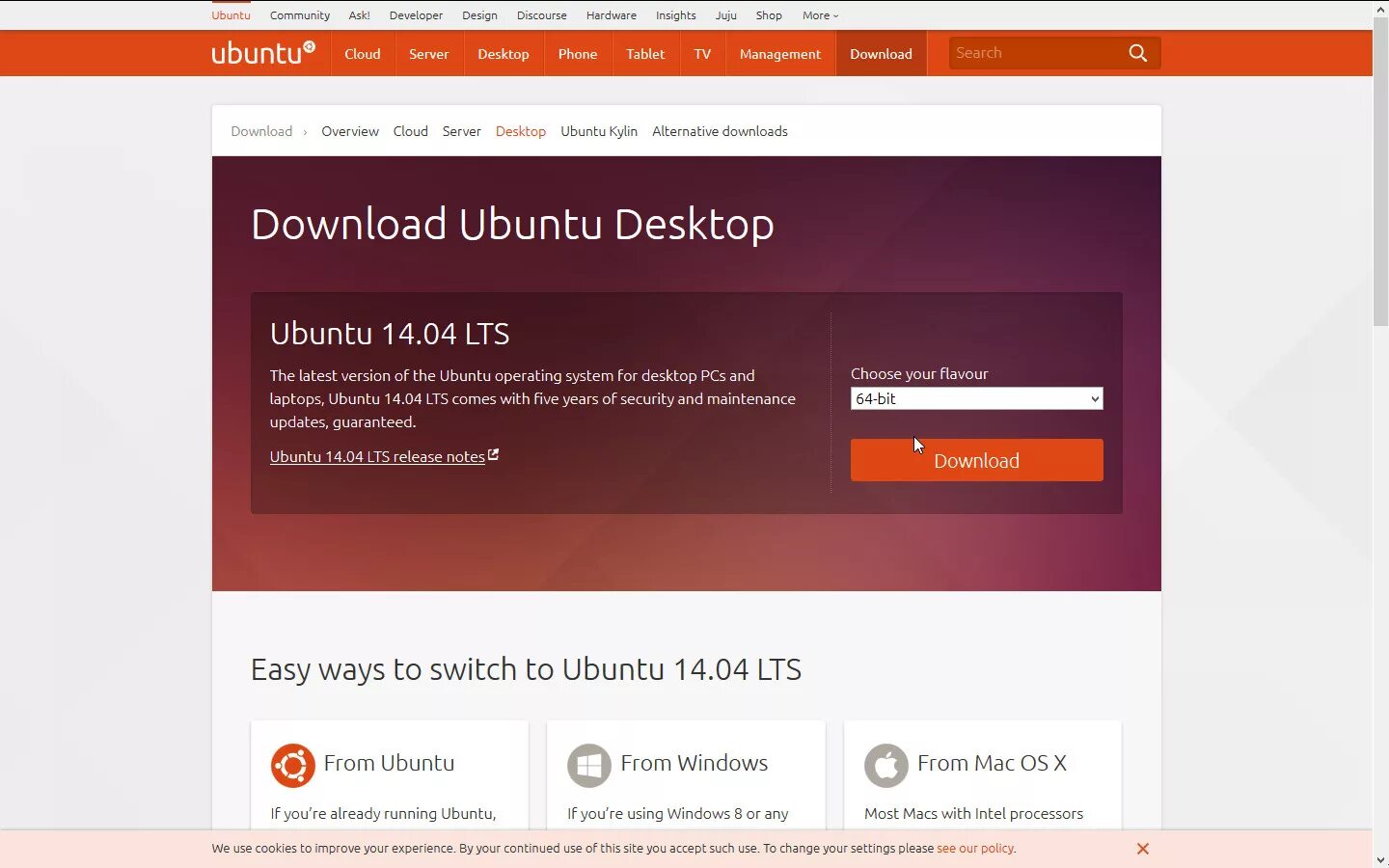Click the From Mac OS X apple icon

886,766
